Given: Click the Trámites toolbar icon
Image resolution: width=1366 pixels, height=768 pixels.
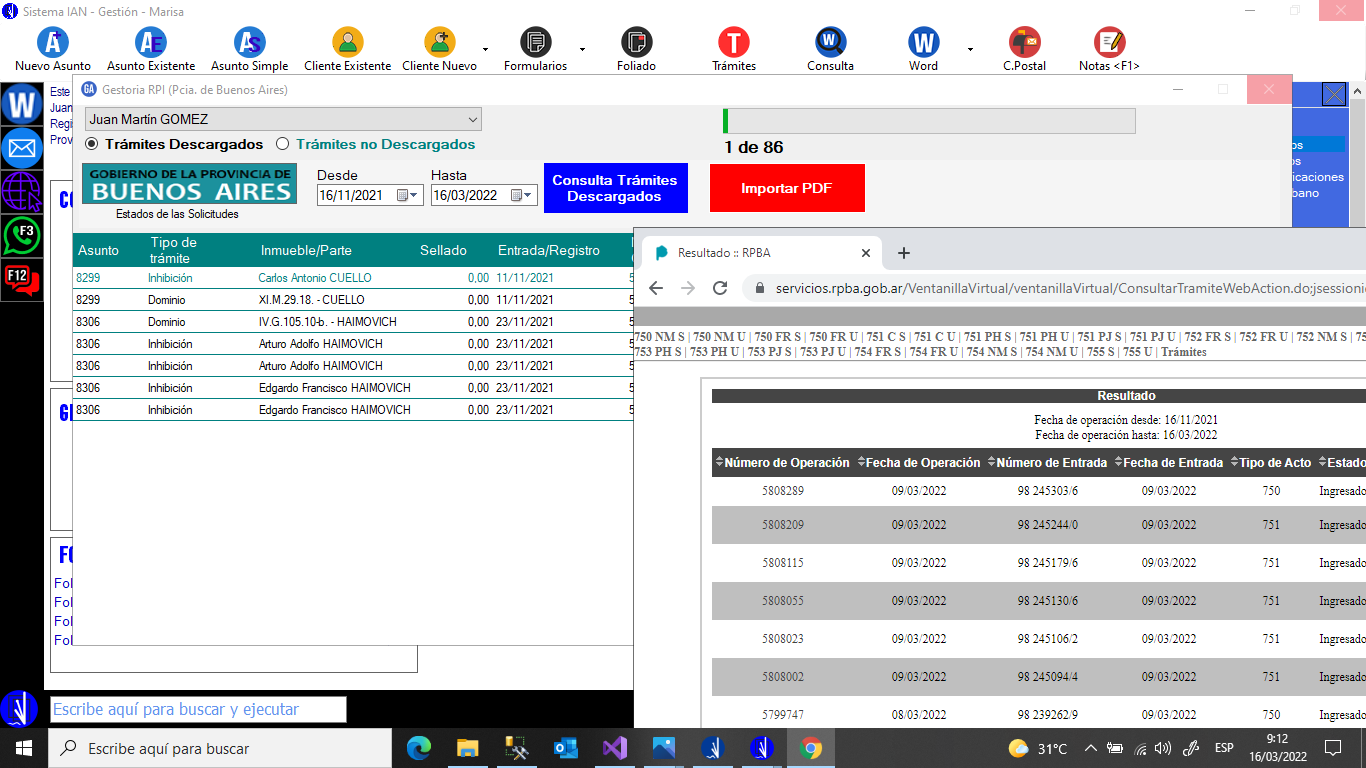Looking at the screenshot, I should tap(733, 43).
